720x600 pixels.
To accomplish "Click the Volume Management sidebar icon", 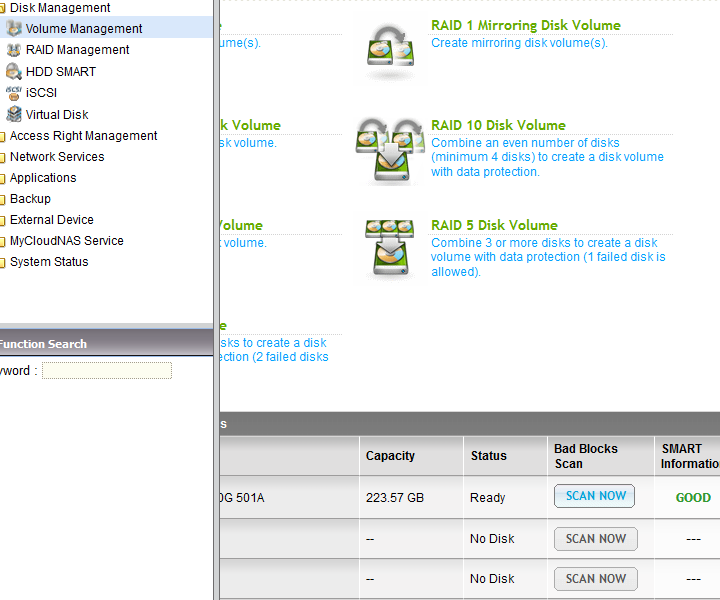I will (13, 29).
